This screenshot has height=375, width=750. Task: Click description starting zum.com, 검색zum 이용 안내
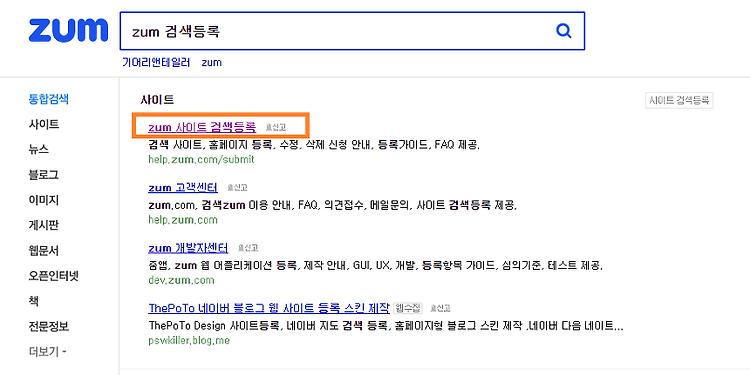pyautogui.click(x=333, y=206)
